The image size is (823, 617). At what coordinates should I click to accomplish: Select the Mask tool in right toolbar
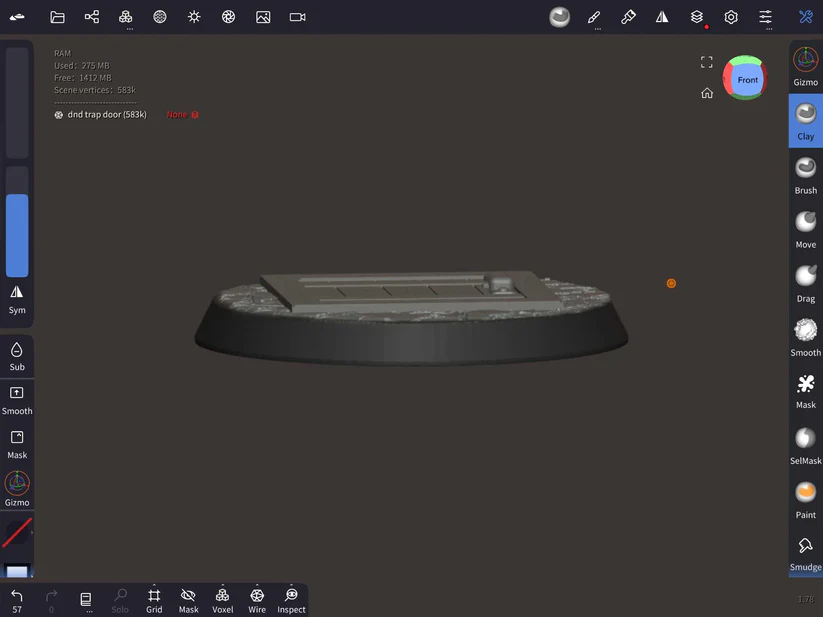tap(806, 391)
